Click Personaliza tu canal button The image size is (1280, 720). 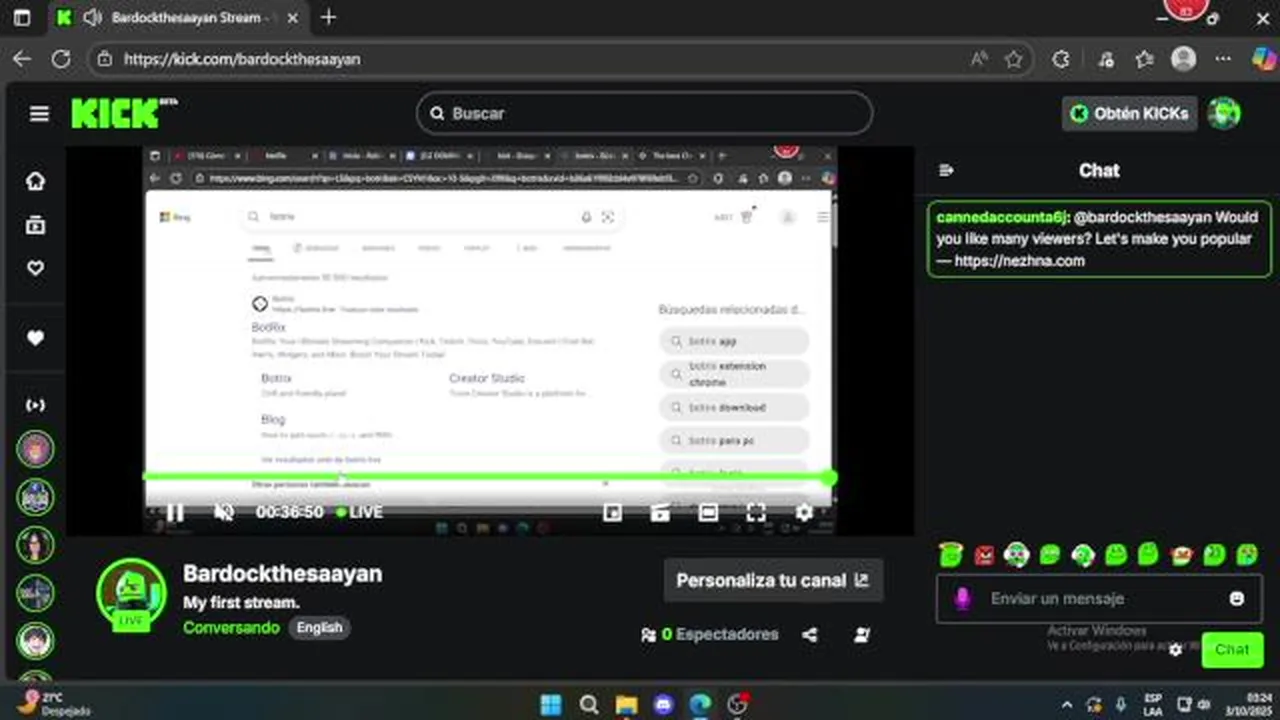click(x=773, y=580)
